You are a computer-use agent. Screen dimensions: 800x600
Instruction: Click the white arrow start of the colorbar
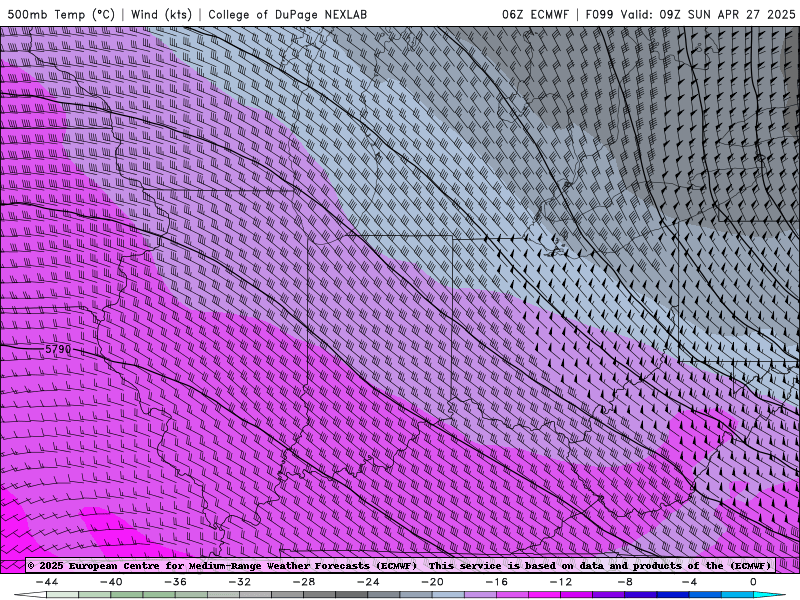pyautogui.click(x=30, y=595)
